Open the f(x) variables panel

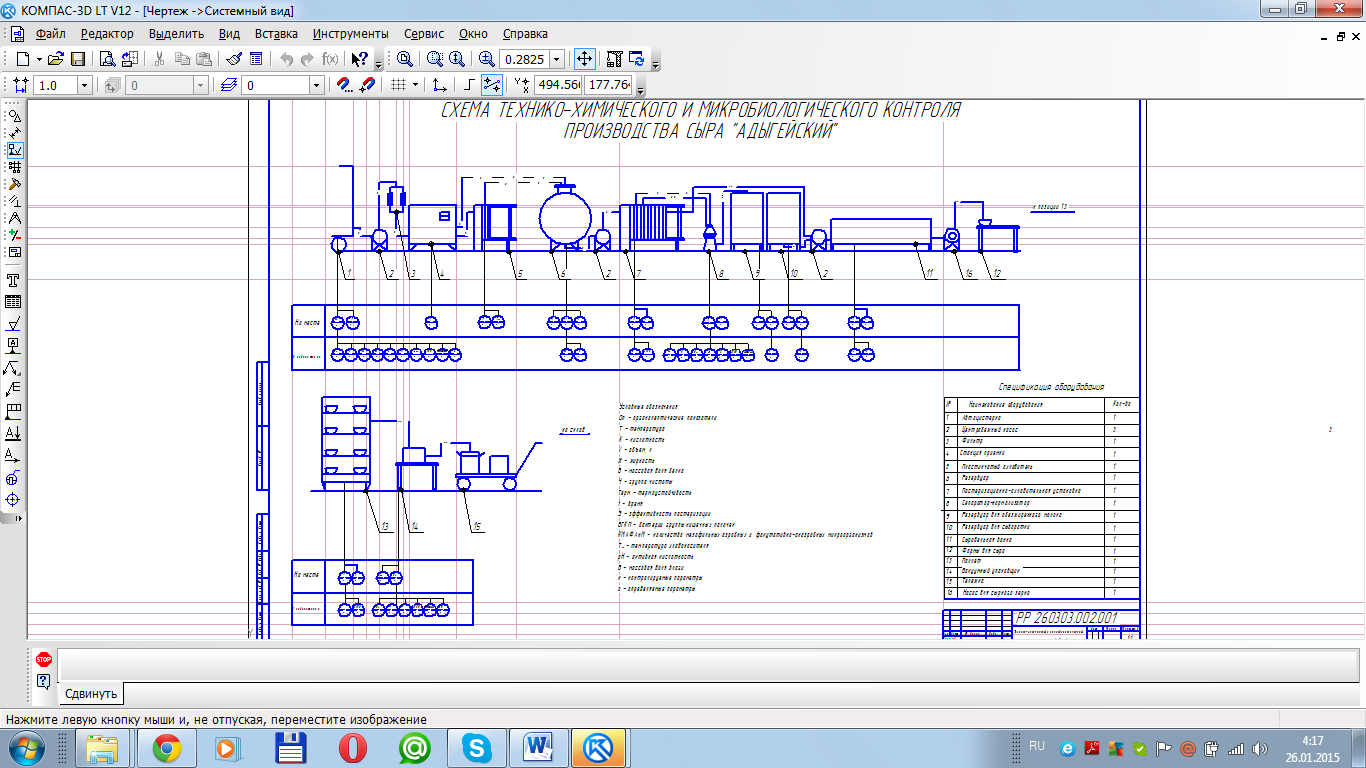coord(330,59)
